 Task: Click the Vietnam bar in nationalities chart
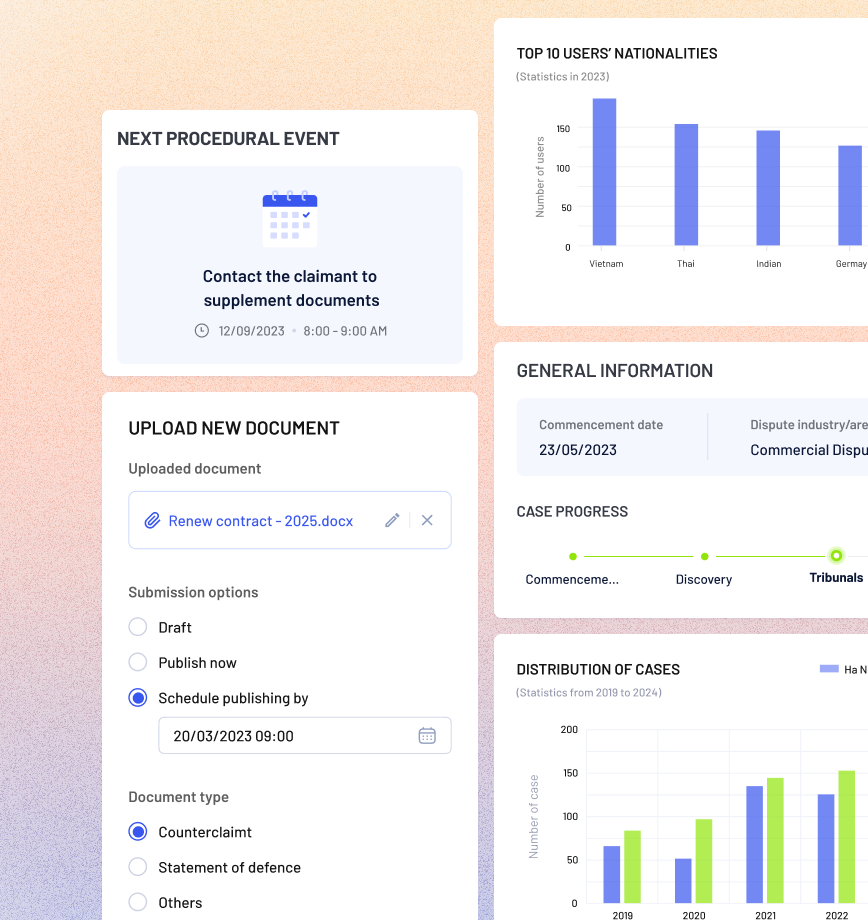coord(604,172)
